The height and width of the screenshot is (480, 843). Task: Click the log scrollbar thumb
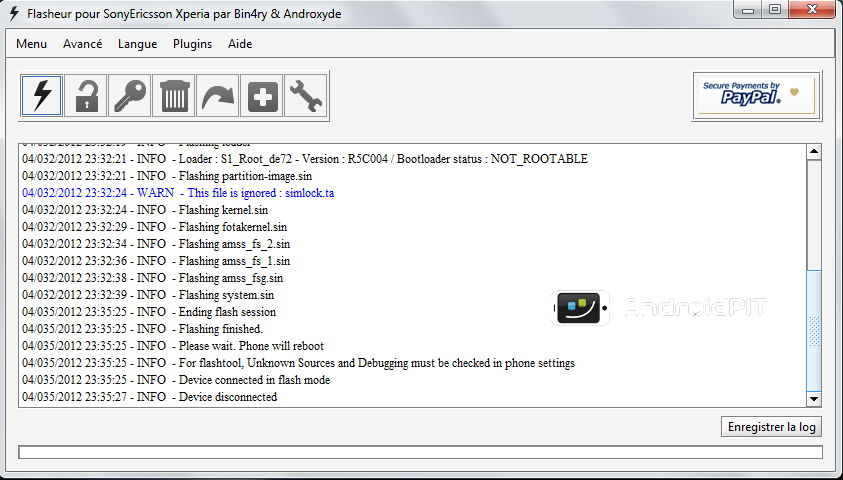[x=814, y=331]
